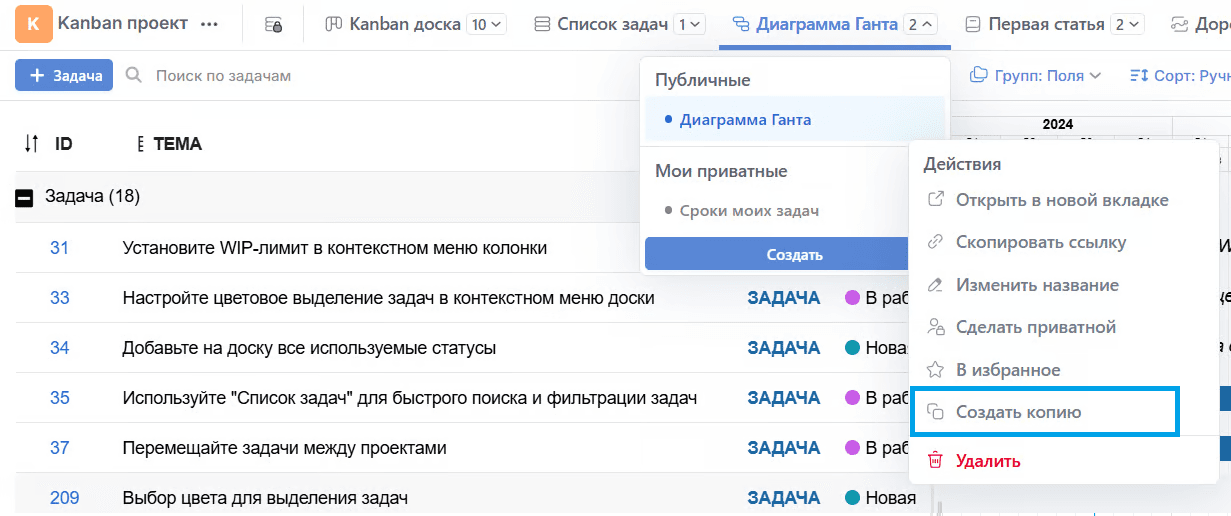Open project options three-dots menu
1231x516 pixels.
point(209,24)
